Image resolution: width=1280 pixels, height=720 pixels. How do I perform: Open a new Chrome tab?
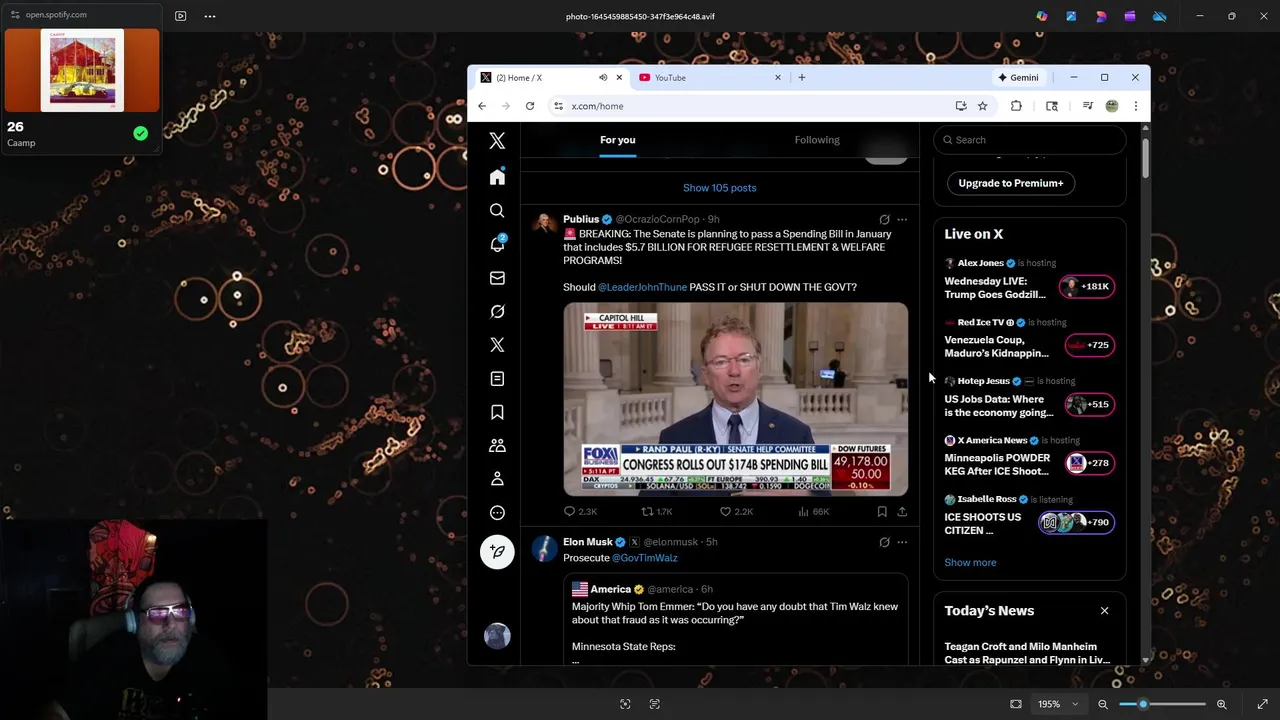[801, 77]
